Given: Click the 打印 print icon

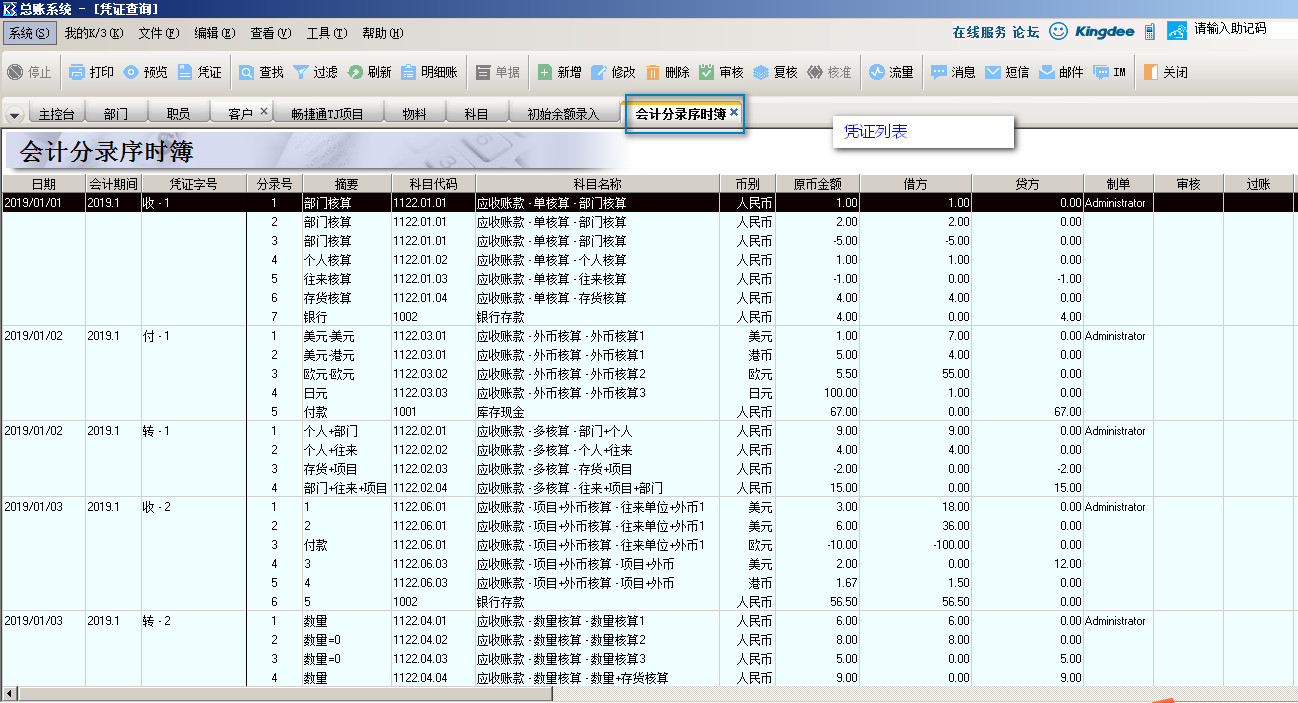Looking at the screenshot, I should click(x=78, y=72).
